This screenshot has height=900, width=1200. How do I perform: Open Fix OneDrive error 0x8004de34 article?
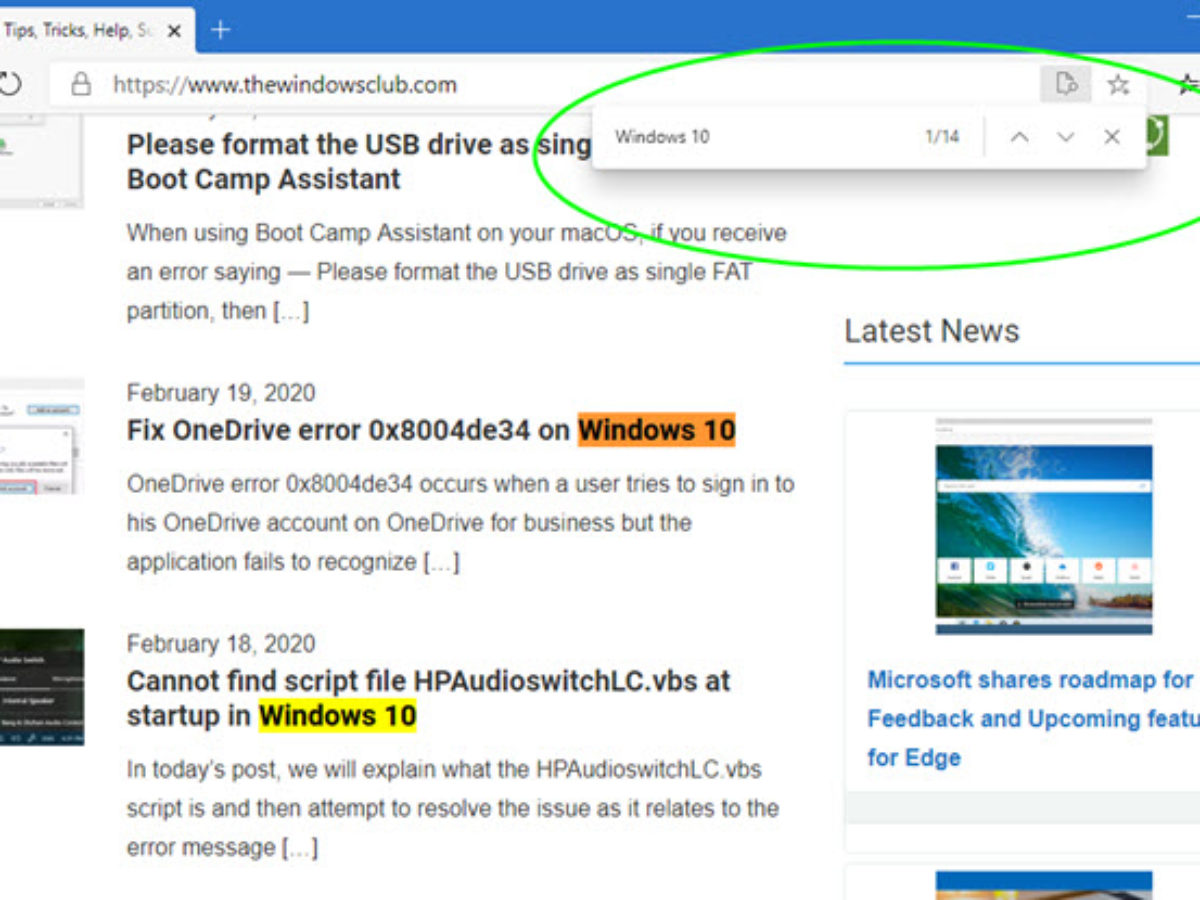431,431
